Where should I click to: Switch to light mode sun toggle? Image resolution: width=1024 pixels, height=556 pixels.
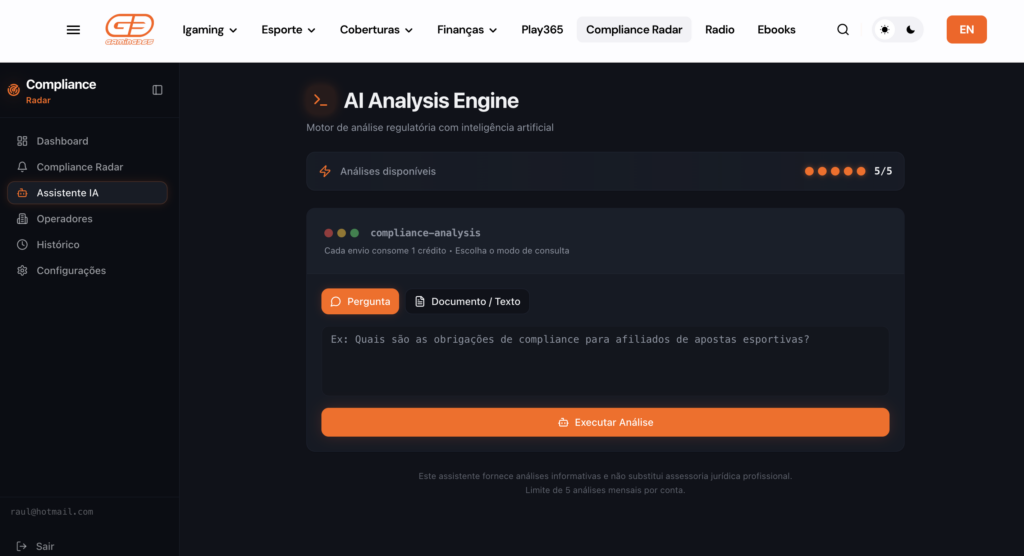[x=884, y=30]
